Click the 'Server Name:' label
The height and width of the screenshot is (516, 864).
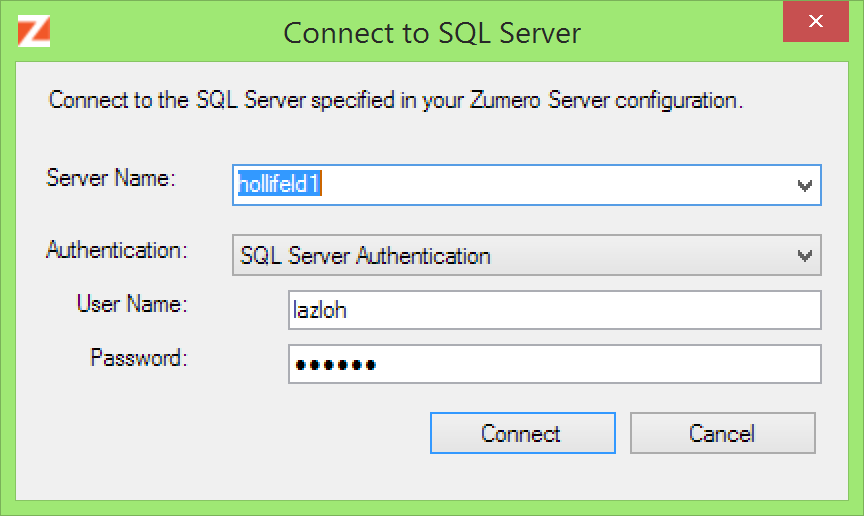(x=111, y=179)
